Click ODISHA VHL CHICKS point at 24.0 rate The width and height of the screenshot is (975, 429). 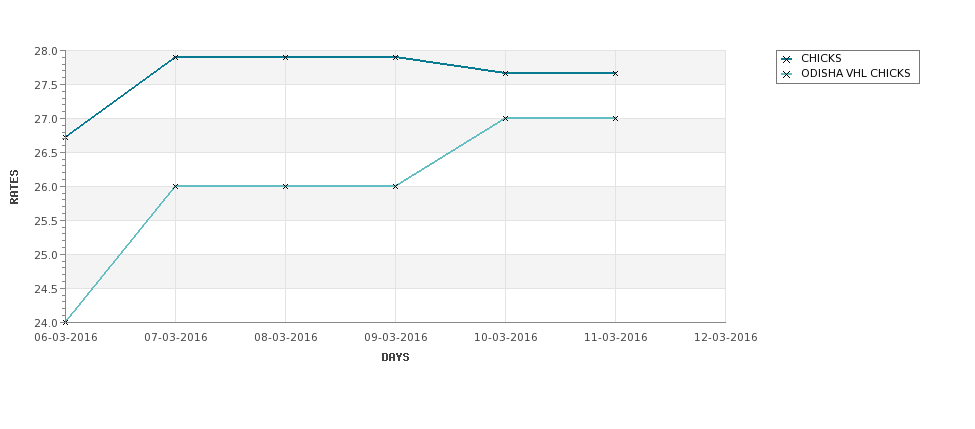65,322
